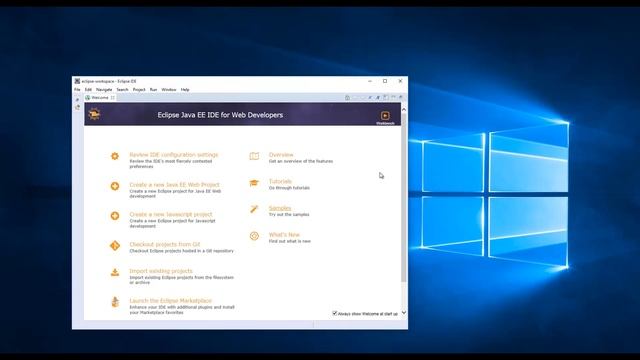Image resolution: width=640 pixels, height=360 pixels.
Task: Click the text Go through tutorials
Action: (289, 188)
